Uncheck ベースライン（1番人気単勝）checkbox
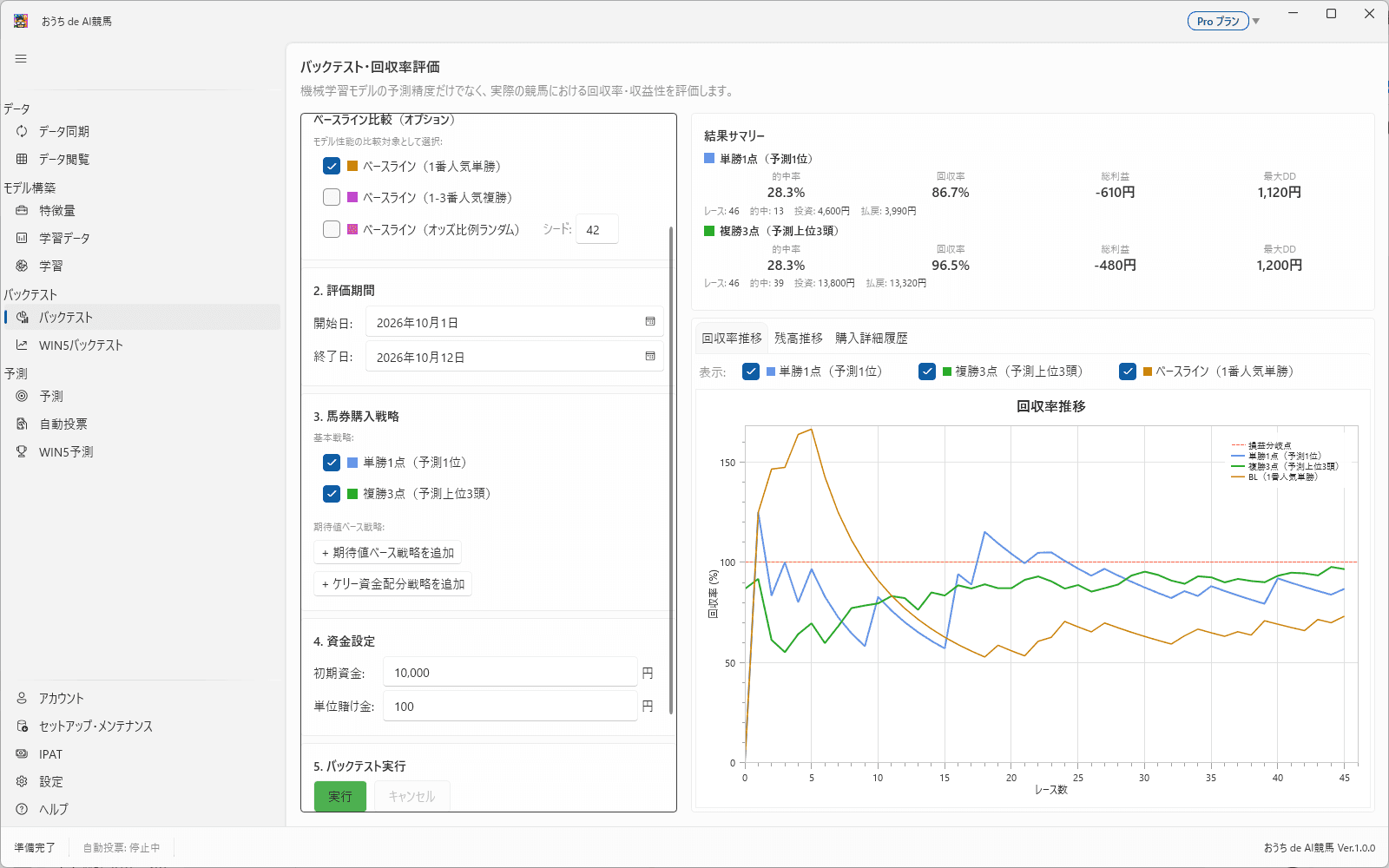The width and height of the screenshot is (1389, 868). coord(332,166)
